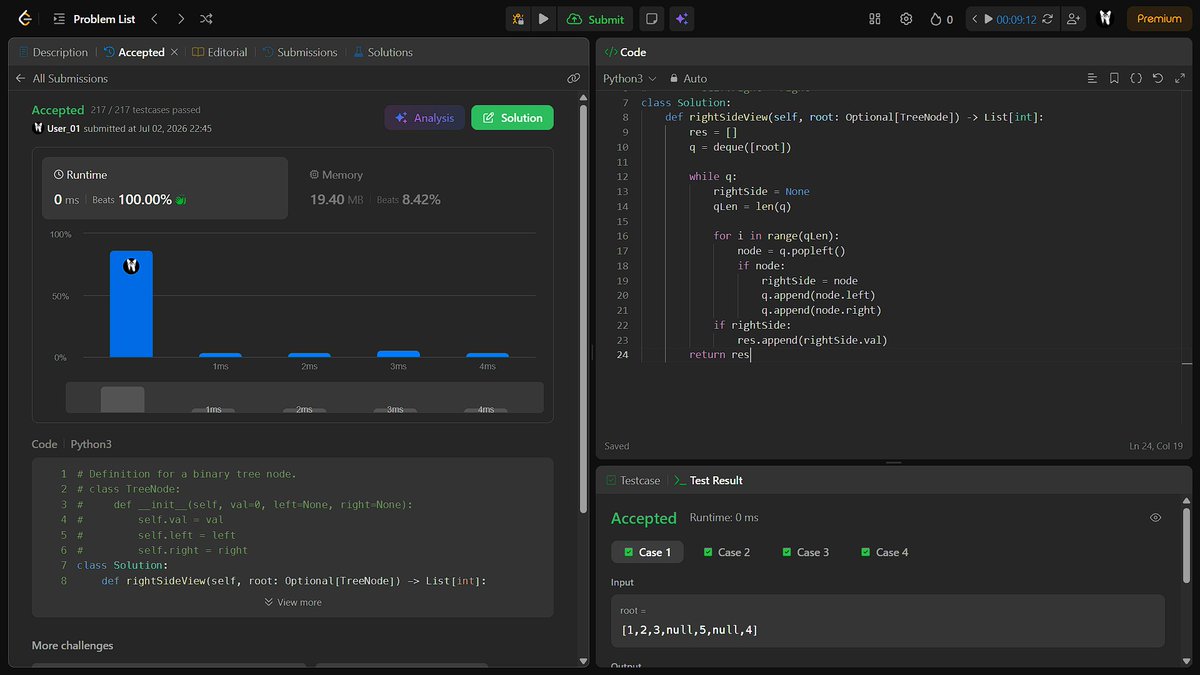This screenshot has height=675, width=1200.
Task: Pick a random problem with shuffle icon
Action: (x=206, y=19)
